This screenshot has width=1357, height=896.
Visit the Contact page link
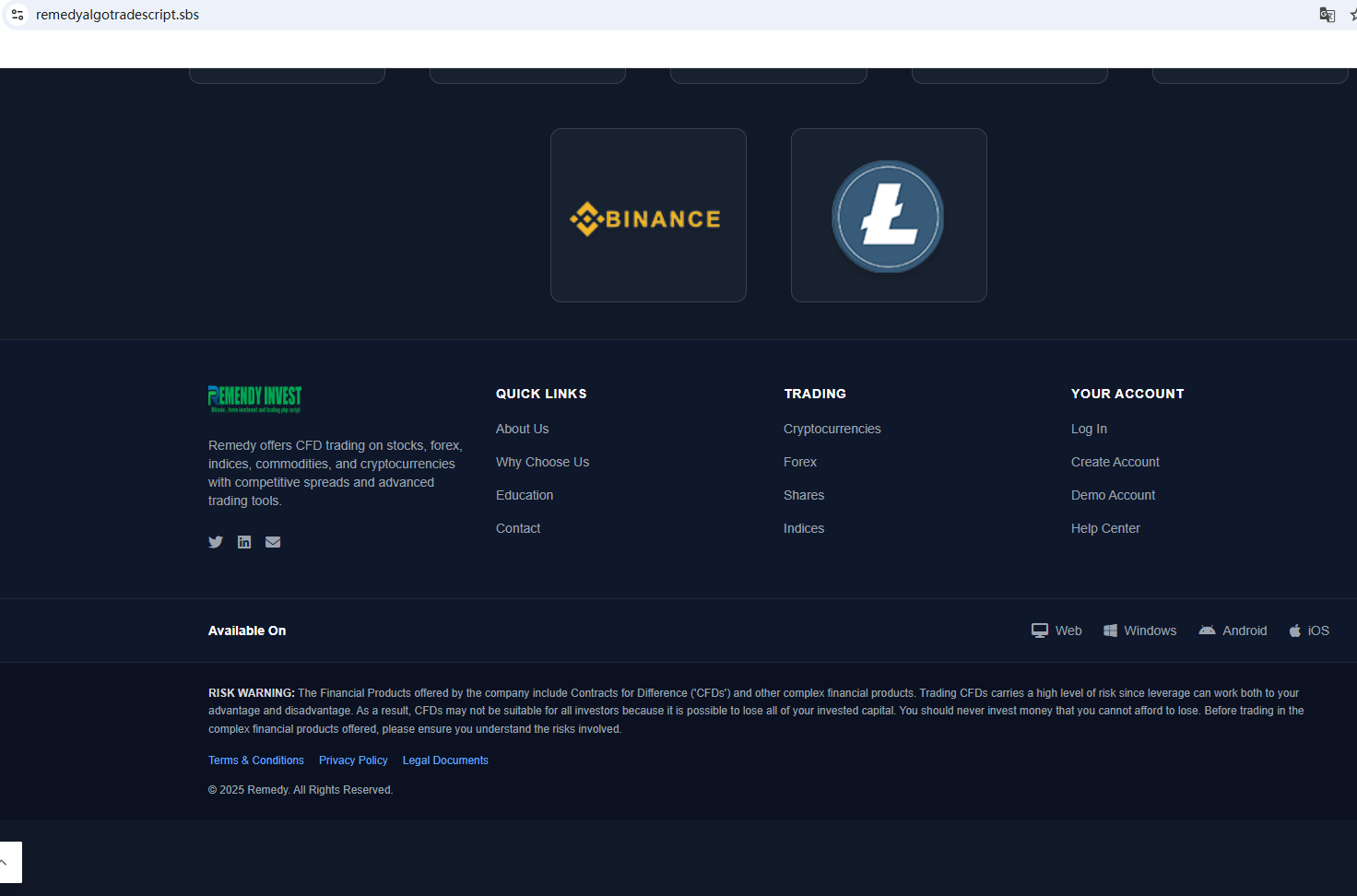click(x=518, y=528)
